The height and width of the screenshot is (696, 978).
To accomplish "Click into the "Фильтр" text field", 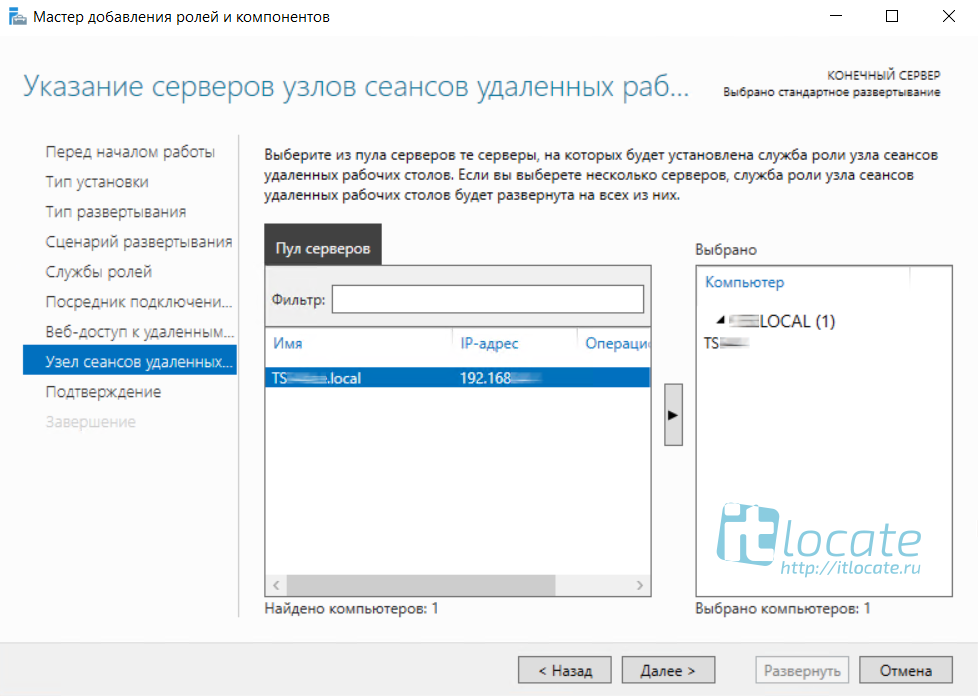I will point(487,299).
